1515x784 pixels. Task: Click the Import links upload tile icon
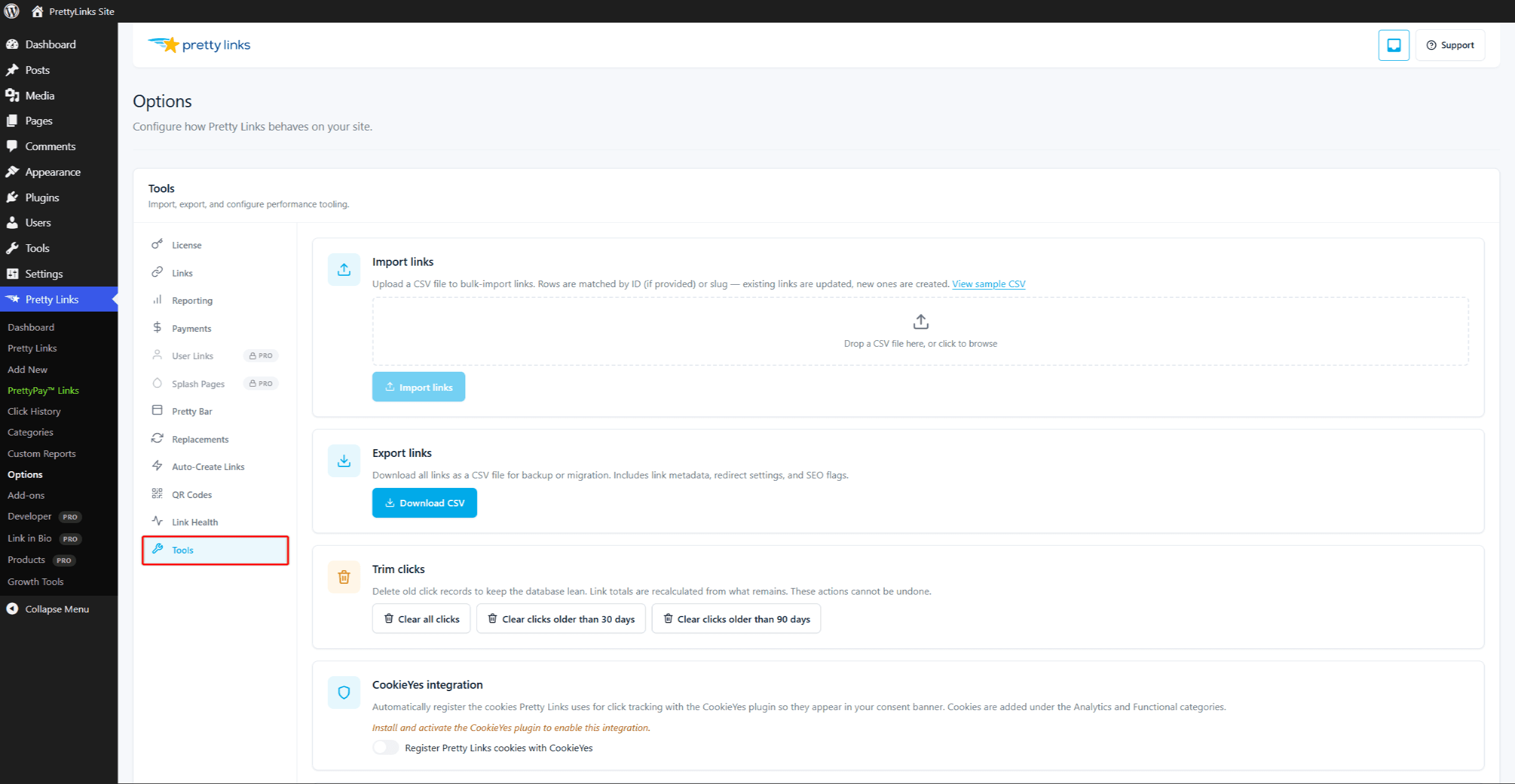point(344,270)
